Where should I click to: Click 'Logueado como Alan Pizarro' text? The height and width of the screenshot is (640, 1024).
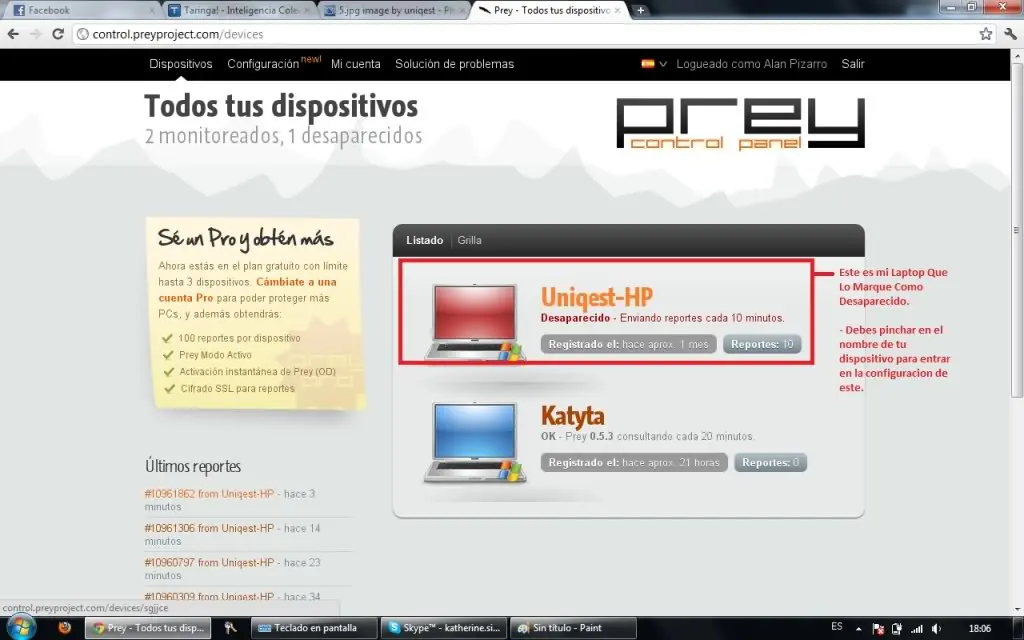tap(752, 64)
